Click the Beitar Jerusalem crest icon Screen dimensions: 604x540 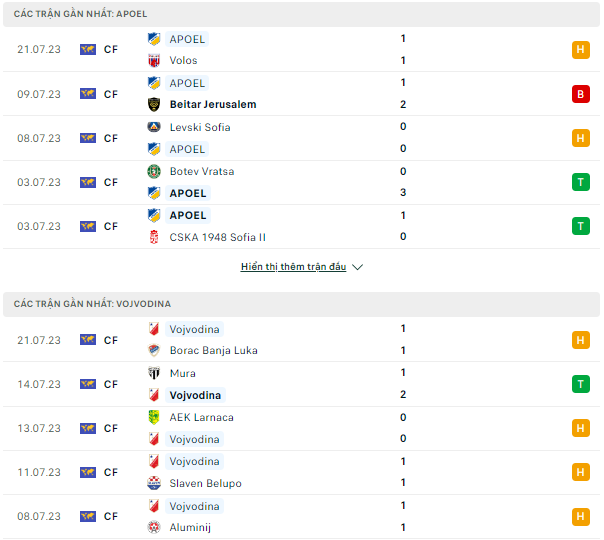click(154, 104)
